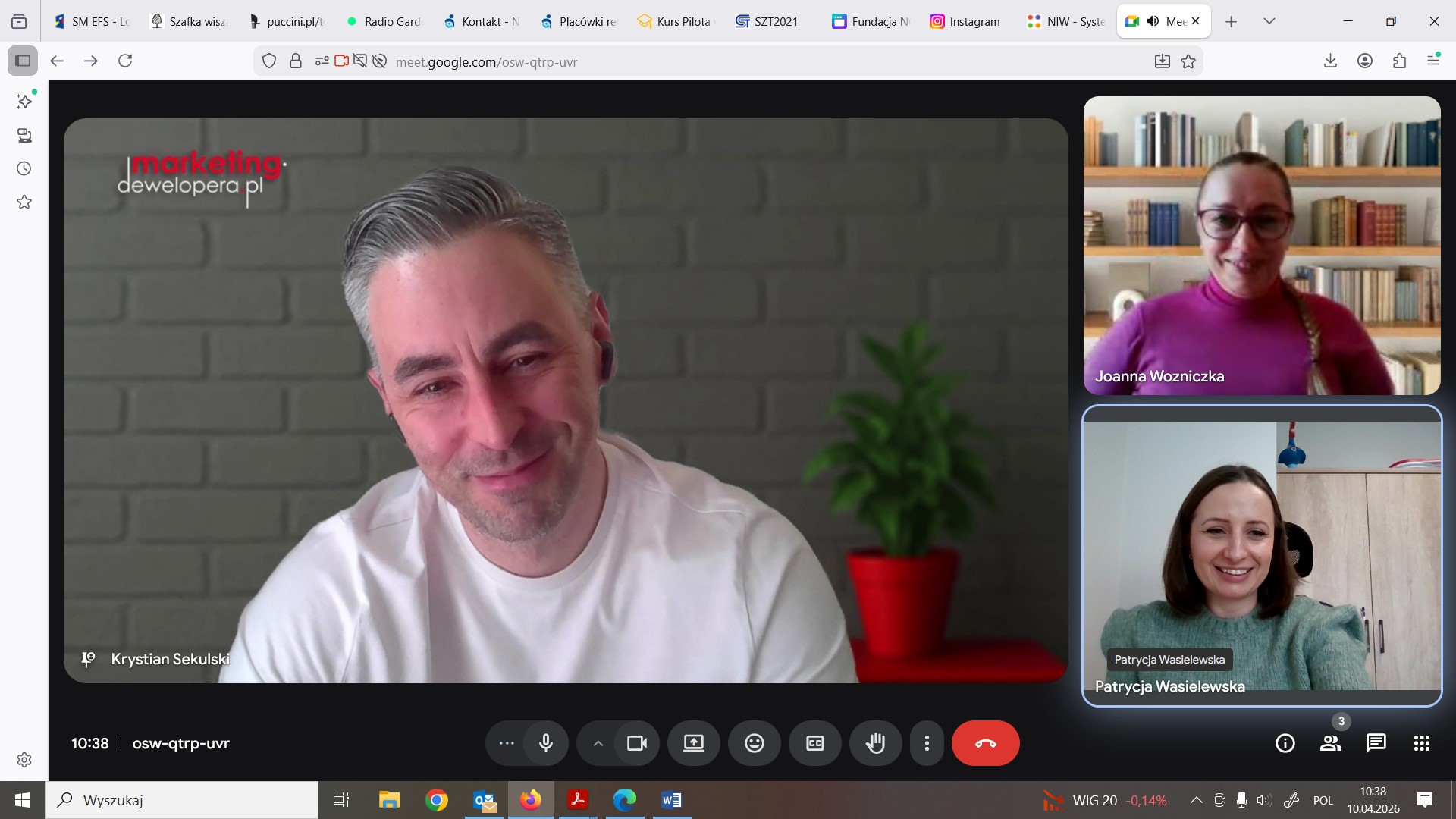The height and width of the screenshot is (819, 1456).
Task: Open more options three-dot menu
Action: (x=926, y=743)
